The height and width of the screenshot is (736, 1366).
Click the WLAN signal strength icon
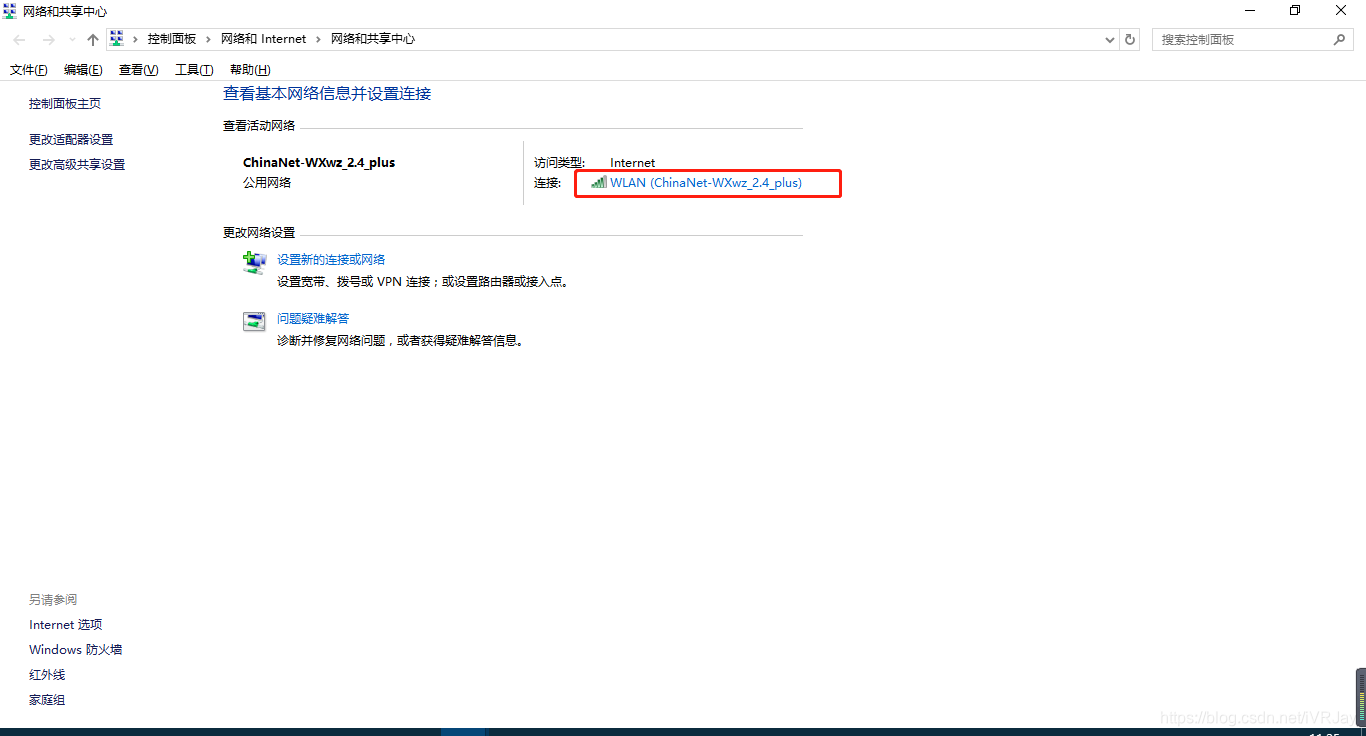coord(599,183)
